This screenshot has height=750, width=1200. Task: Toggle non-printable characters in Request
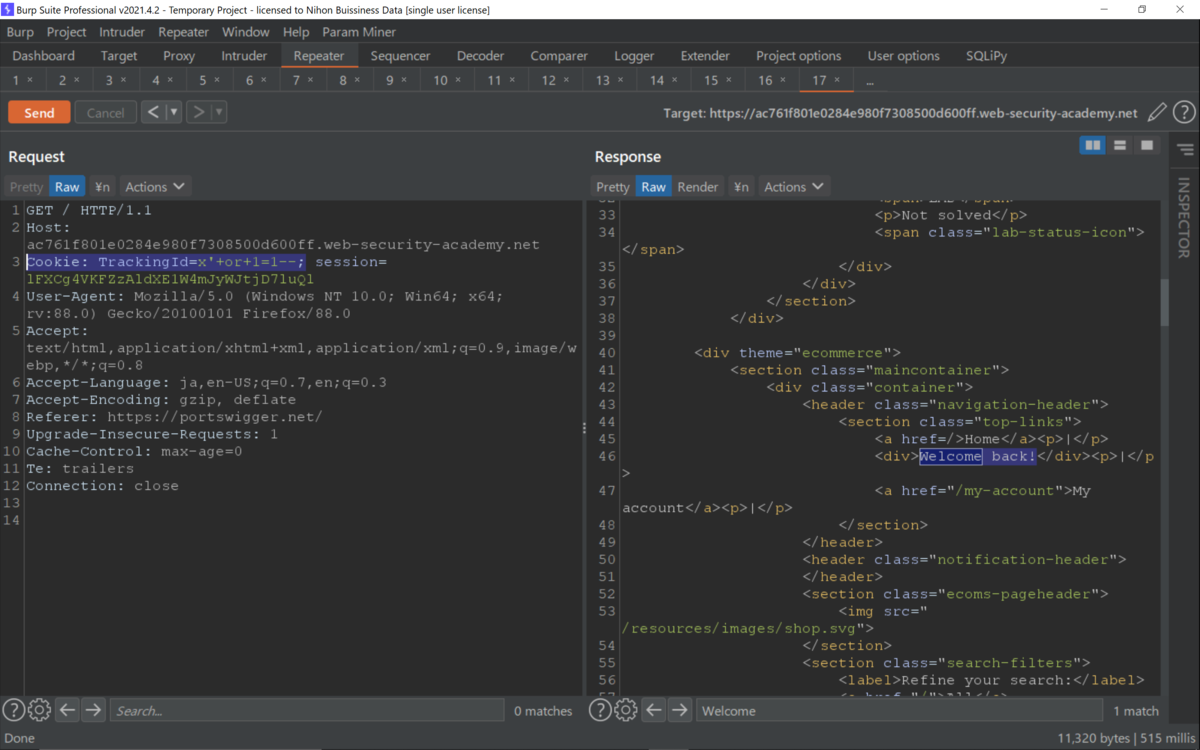pos(102,187)
